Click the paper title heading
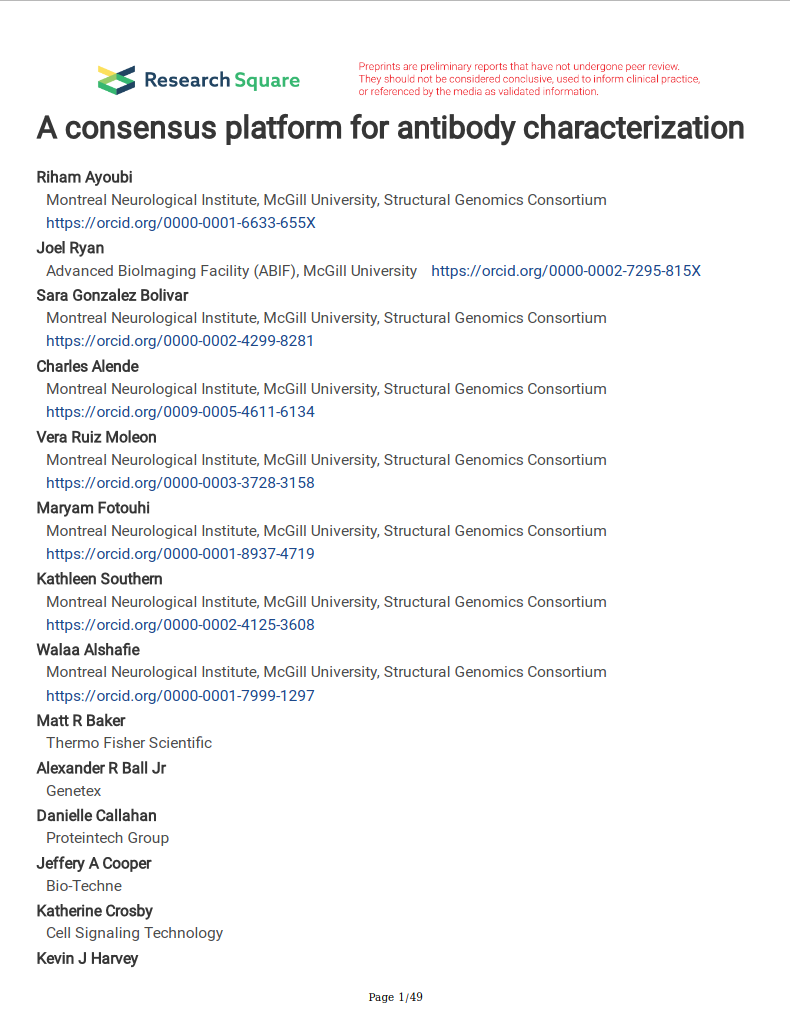790x1024 pixels. (390, 128)
